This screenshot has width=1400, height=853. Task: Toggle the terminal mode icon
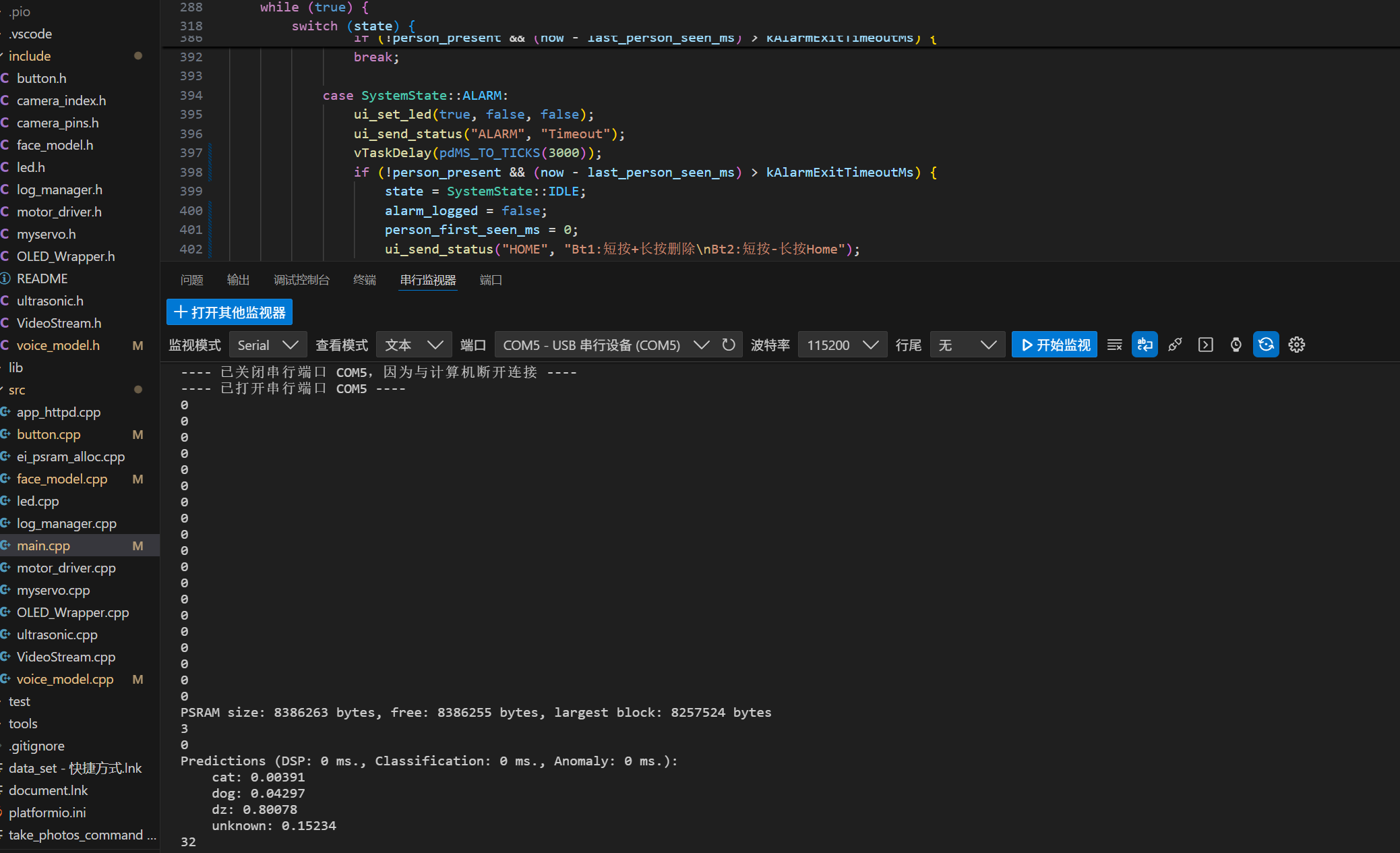[x=1205, y=345]
